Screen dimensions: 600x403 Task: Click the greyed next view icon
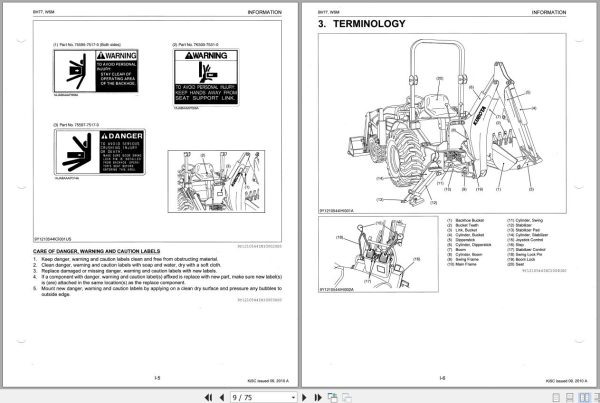(x=347, y=398)
